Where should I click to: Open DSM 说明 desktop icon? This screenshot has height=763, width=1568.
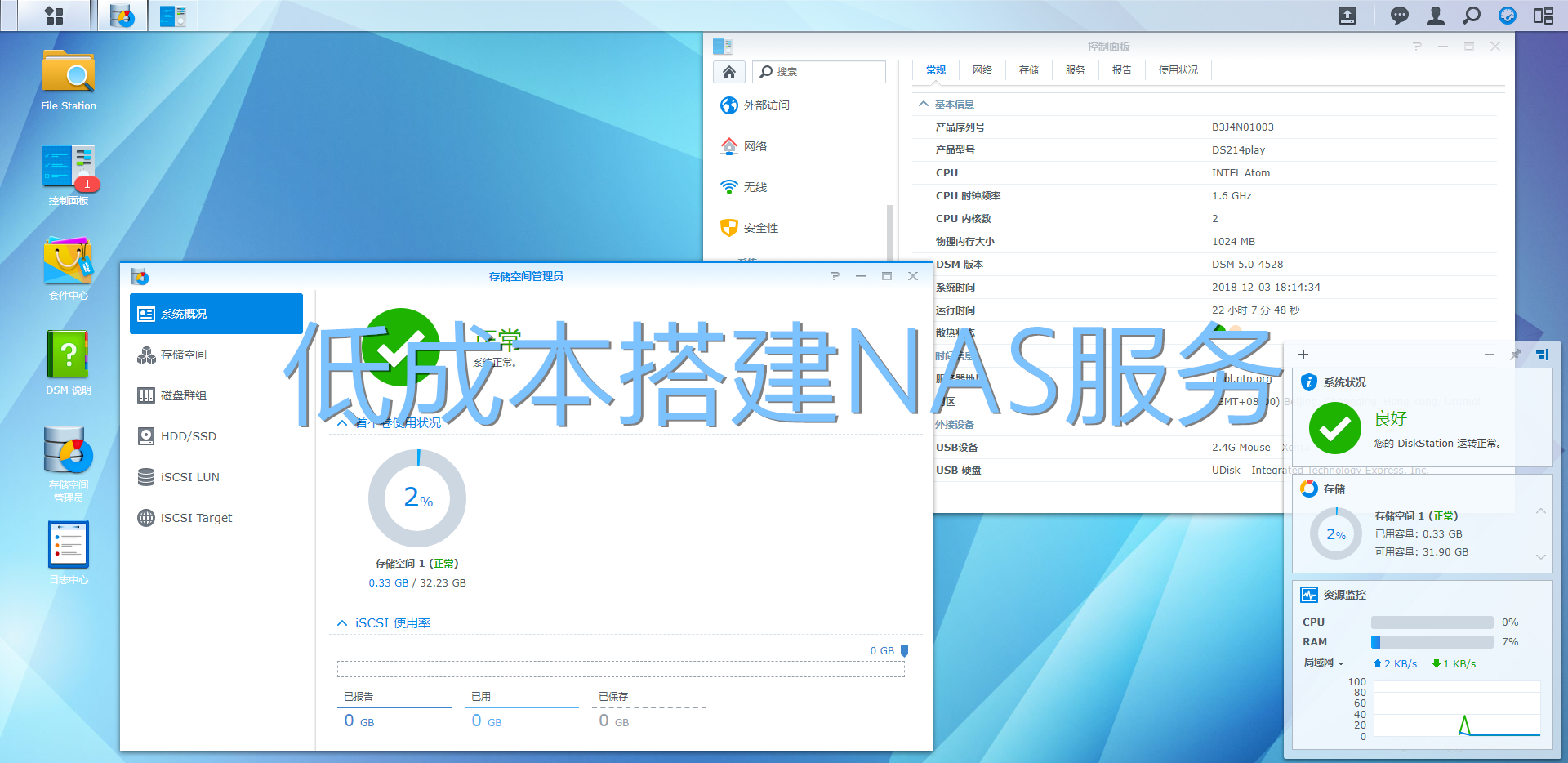pos(69,364)
